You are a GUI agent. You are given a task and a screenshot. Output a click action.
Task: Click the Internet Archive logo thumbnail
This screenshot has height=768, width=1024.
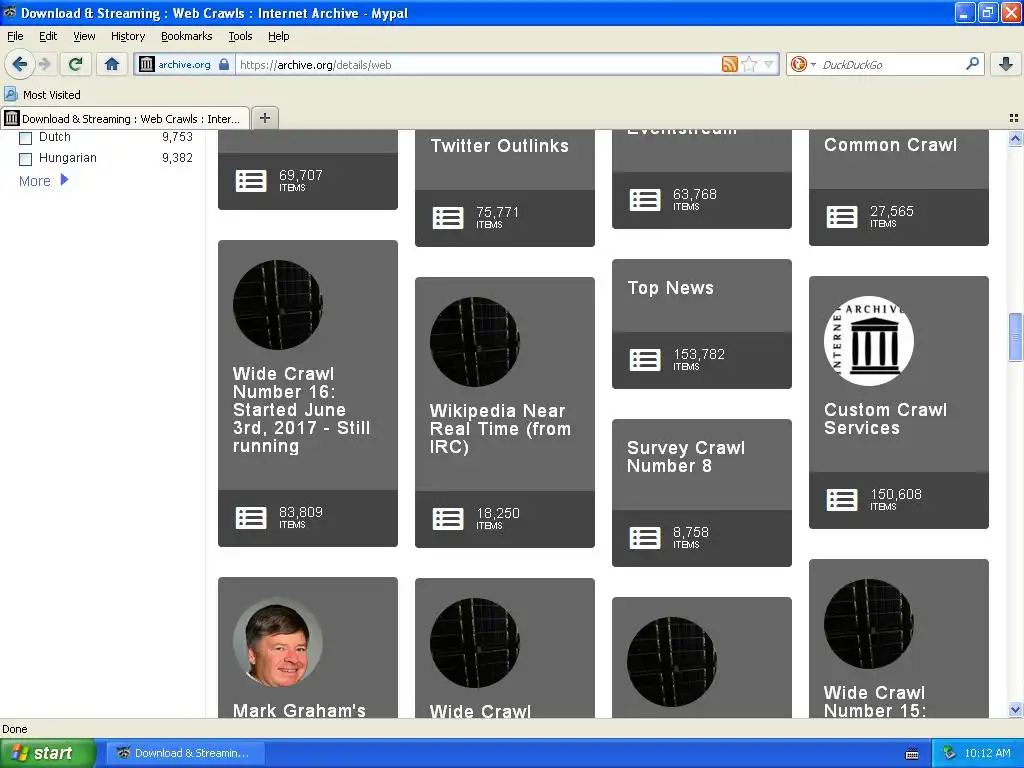[x=869, y=340]
